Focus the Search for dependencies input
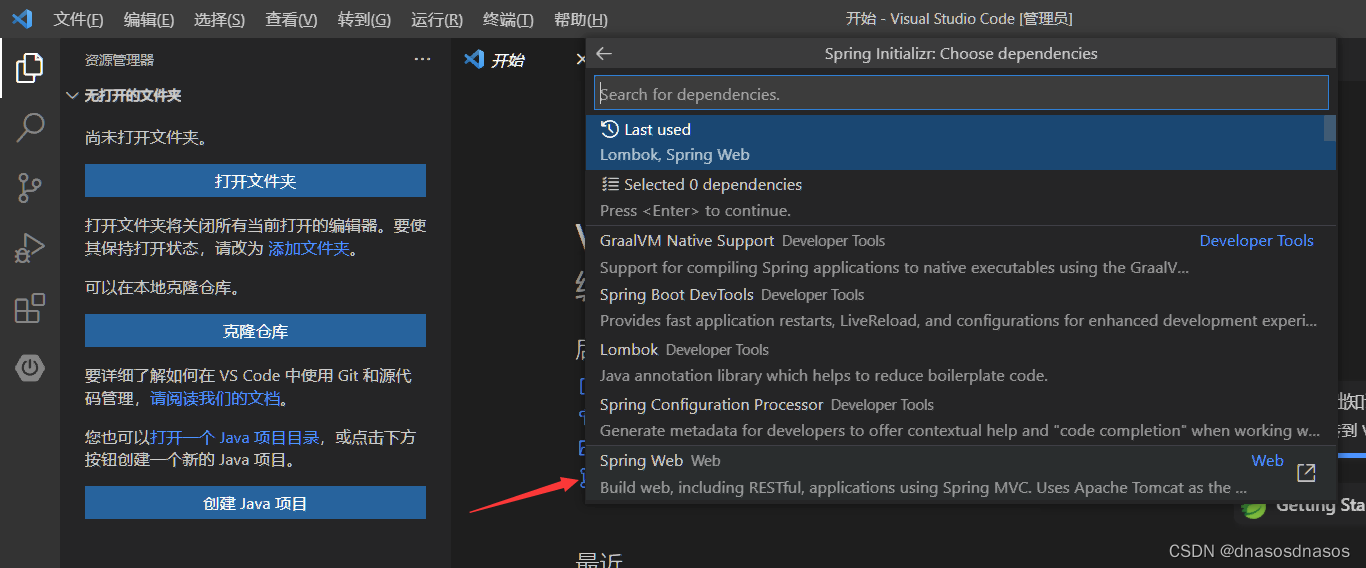Screen dimensions: 1366x568 961,94
